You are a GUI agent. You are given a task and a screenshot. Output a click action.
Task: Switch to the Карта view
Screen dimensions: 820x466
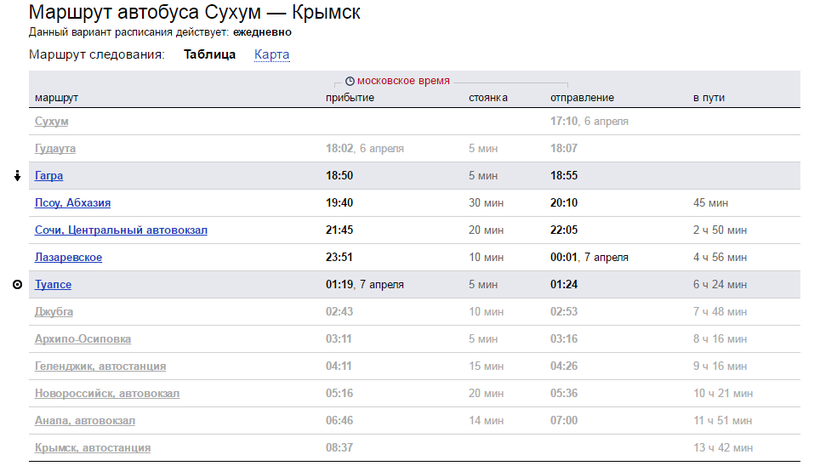pos(272,54)
